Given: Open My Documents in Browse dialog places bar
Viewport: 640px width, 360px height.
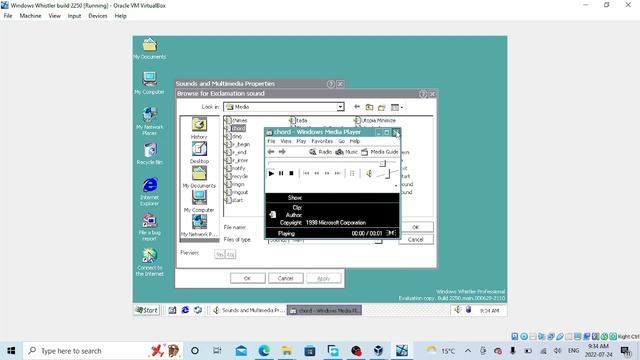Looking at the screenshot, I should click(x=199, y=177).
